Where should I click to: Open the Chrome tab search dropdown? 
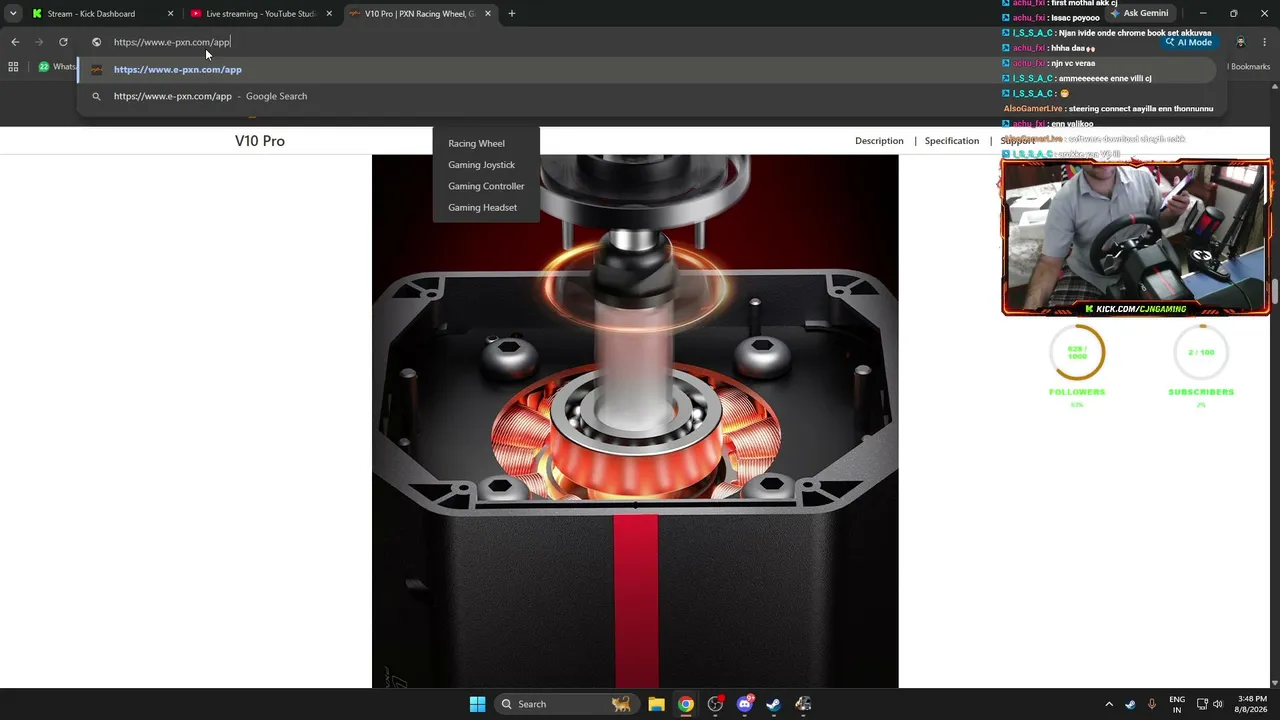point(12,14)
